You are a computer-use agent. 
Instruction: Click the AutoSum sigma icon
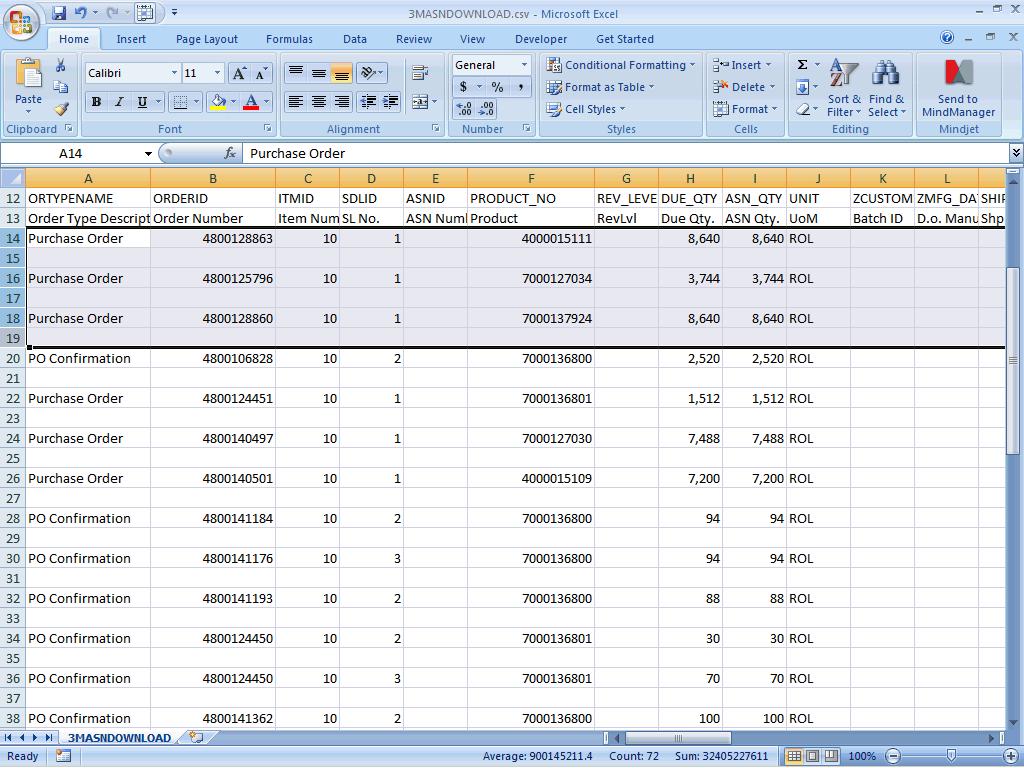803,65
